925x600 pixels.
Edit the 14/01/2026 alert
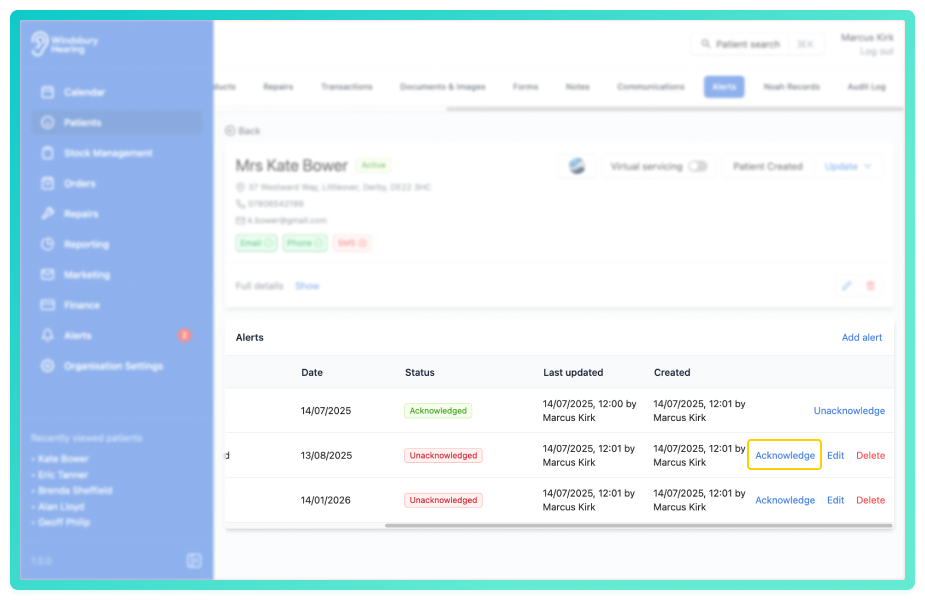click(835, 500)
